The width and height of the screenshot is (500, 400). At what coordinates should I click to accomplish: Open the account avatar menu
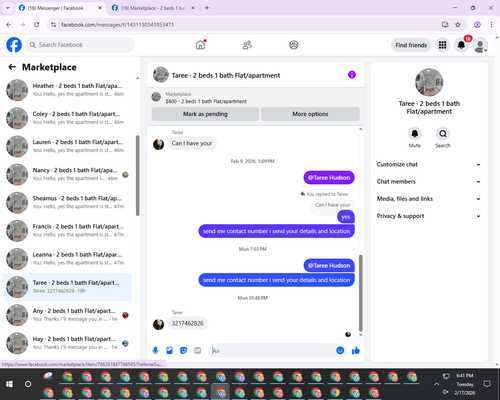point(480,45)
